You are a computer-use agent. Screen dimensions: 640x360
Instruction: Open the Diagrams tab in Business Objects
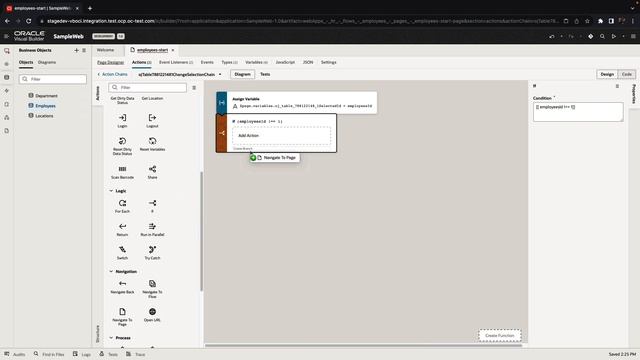coord(47,62)
